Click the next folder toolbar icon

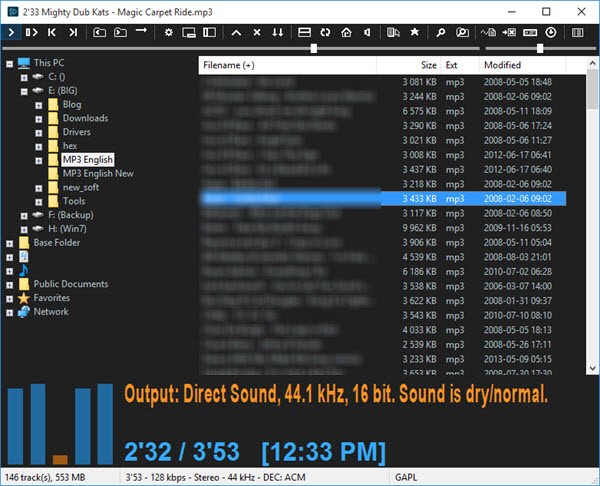point(121,33)
